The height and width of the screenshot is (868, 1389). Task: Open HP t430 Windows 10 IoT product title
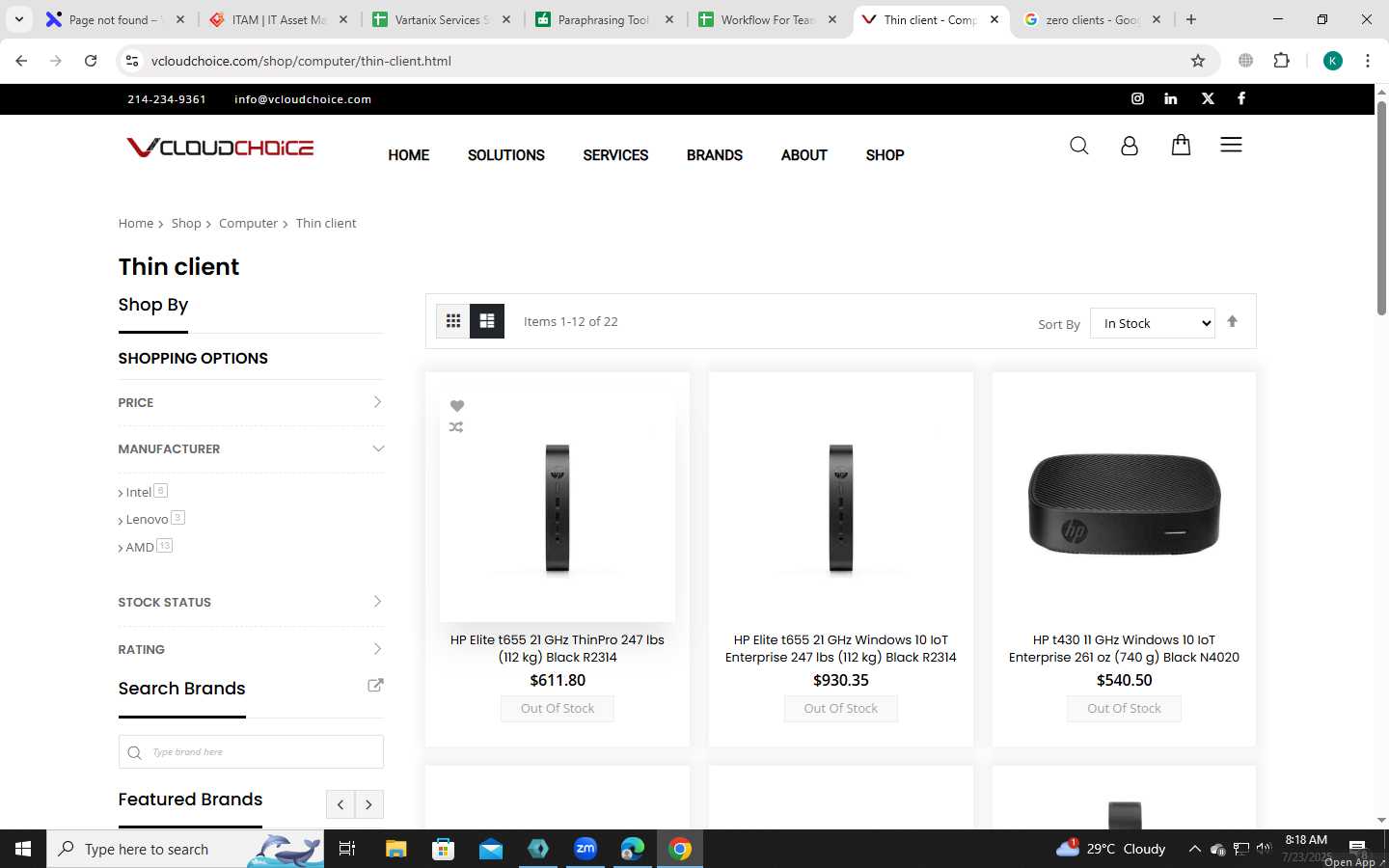click(x=1124, y=648)
